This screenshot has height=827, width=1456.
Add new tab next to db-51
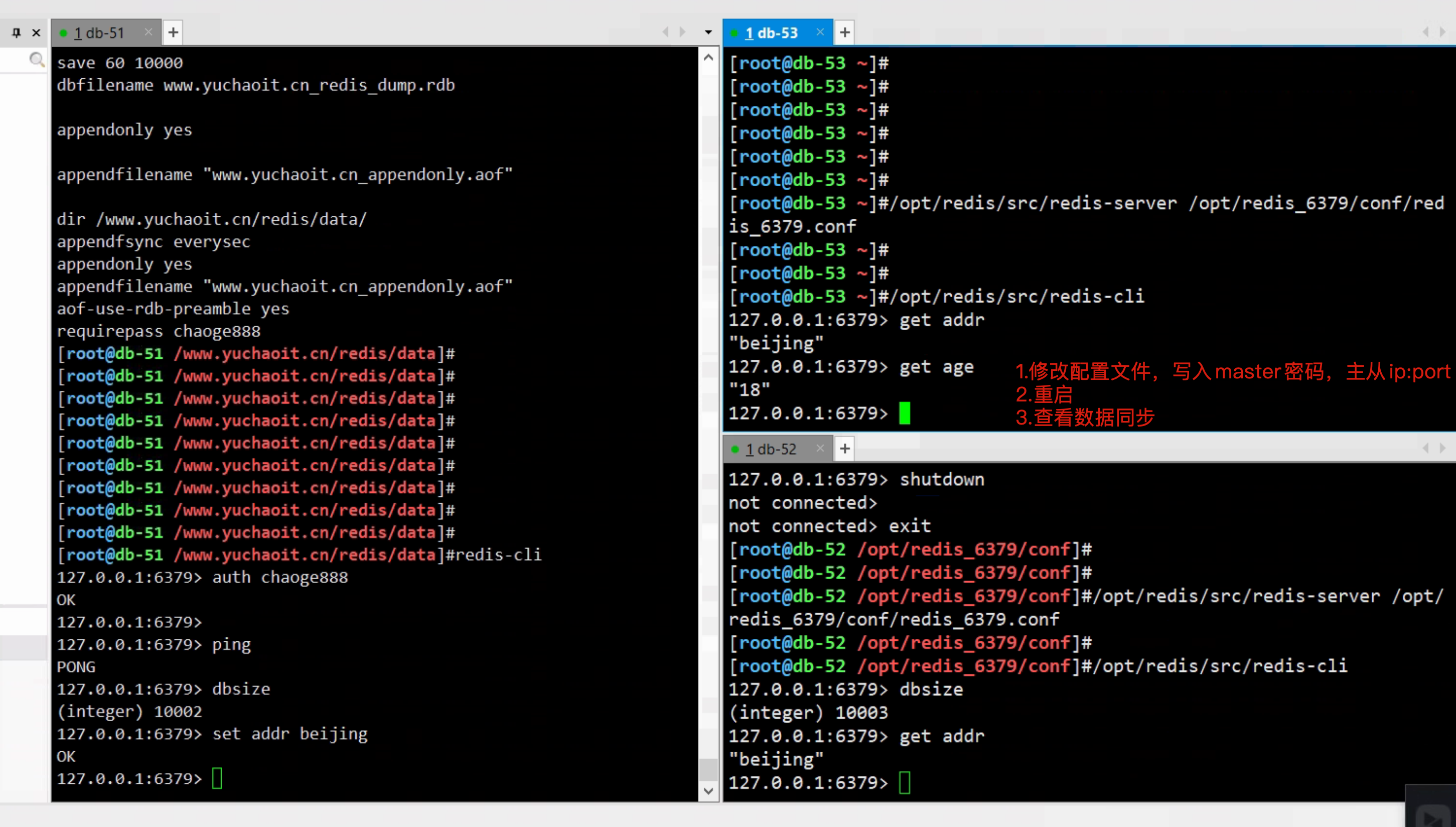[173, 33]
